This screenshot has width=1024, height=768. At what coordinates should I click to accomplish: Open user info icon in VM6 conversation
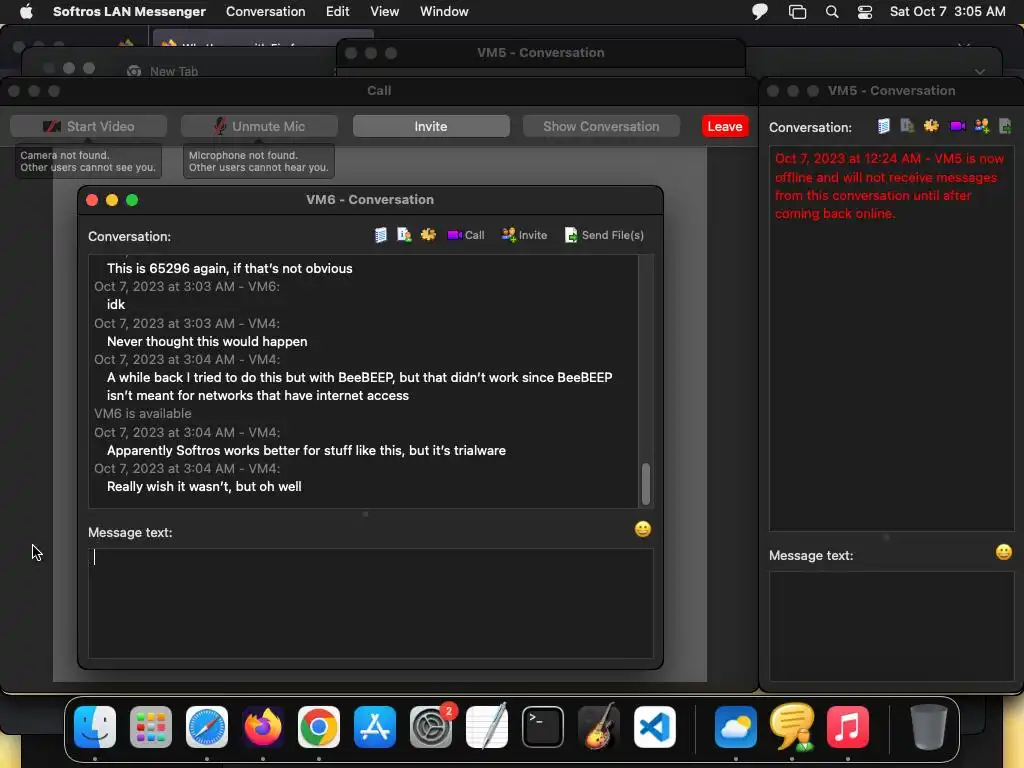(404, 235)
